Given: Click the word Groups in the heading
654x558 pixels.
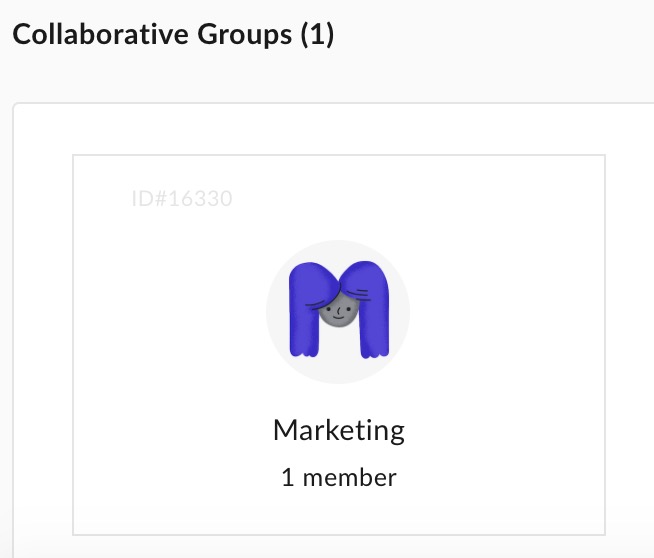Looking at the screenshot, I should 244,35.
